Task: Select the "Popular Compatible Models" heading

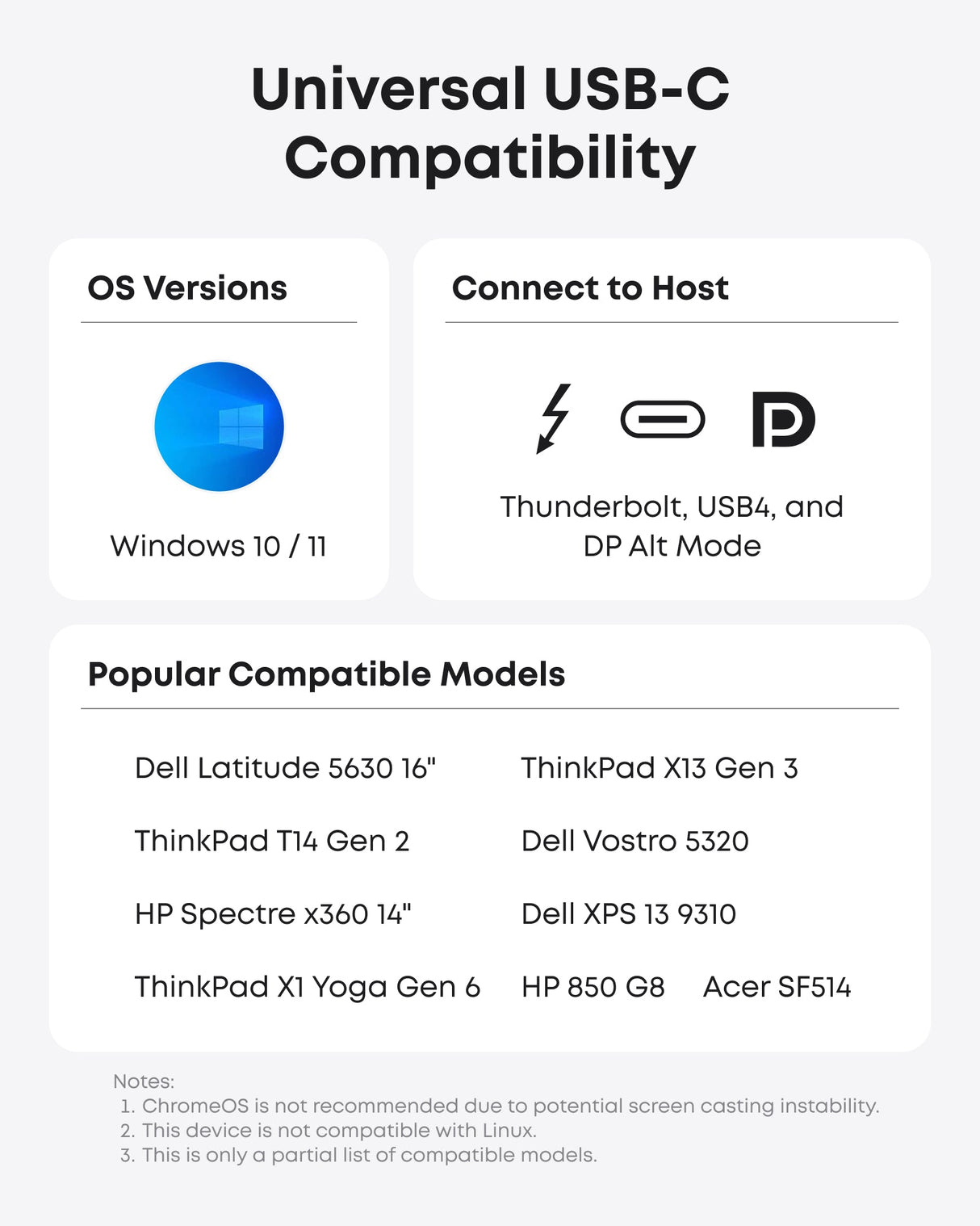Action: (x=326, y=674)
